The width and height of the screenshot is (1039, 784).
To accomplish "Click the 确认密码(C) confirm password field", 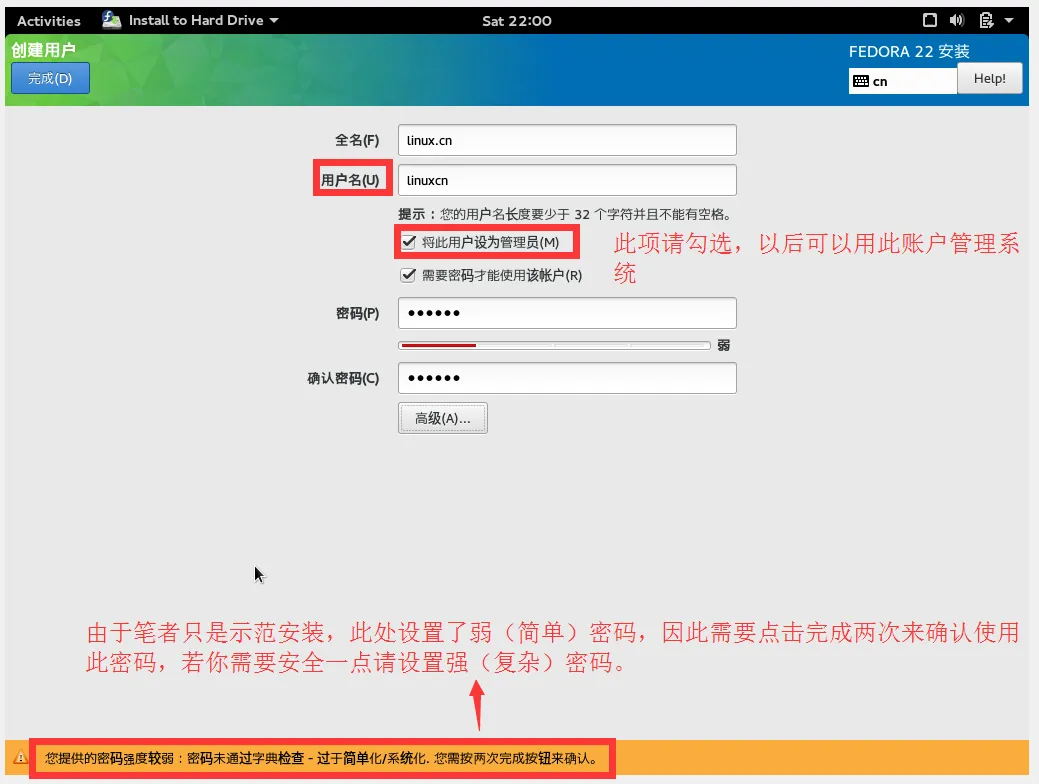I will (567, 378).
